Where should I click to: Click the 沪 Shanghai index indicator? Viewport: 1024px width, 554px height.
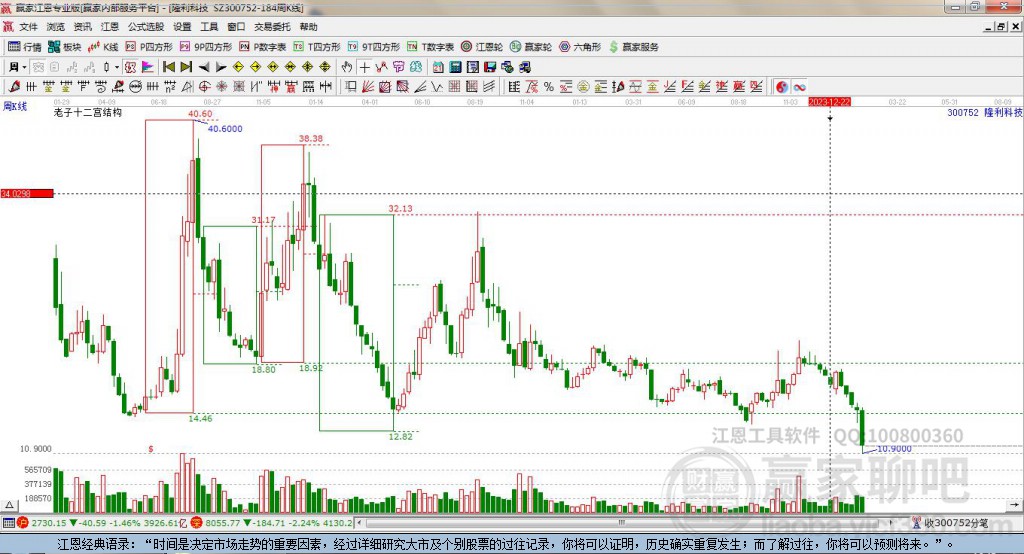click(23, 523)
